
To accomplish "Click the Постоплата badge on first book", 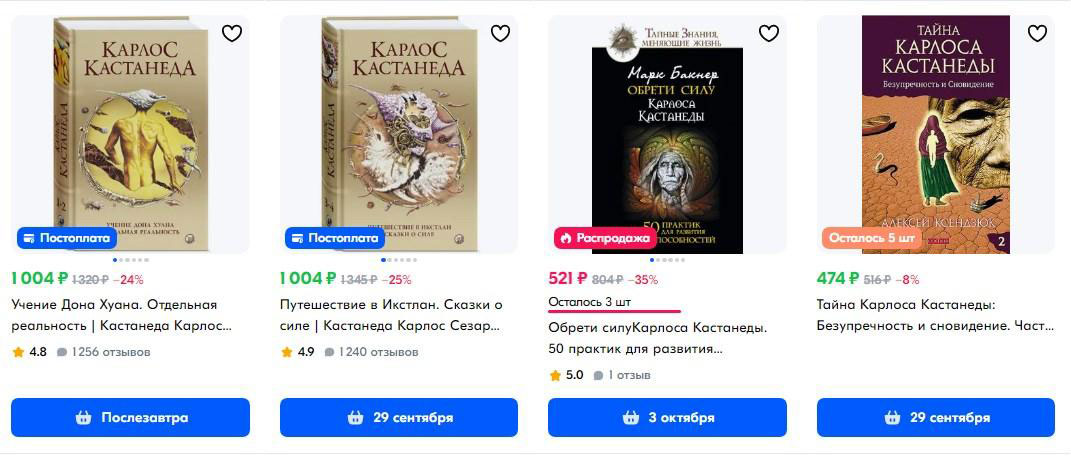I will (66, 238).
